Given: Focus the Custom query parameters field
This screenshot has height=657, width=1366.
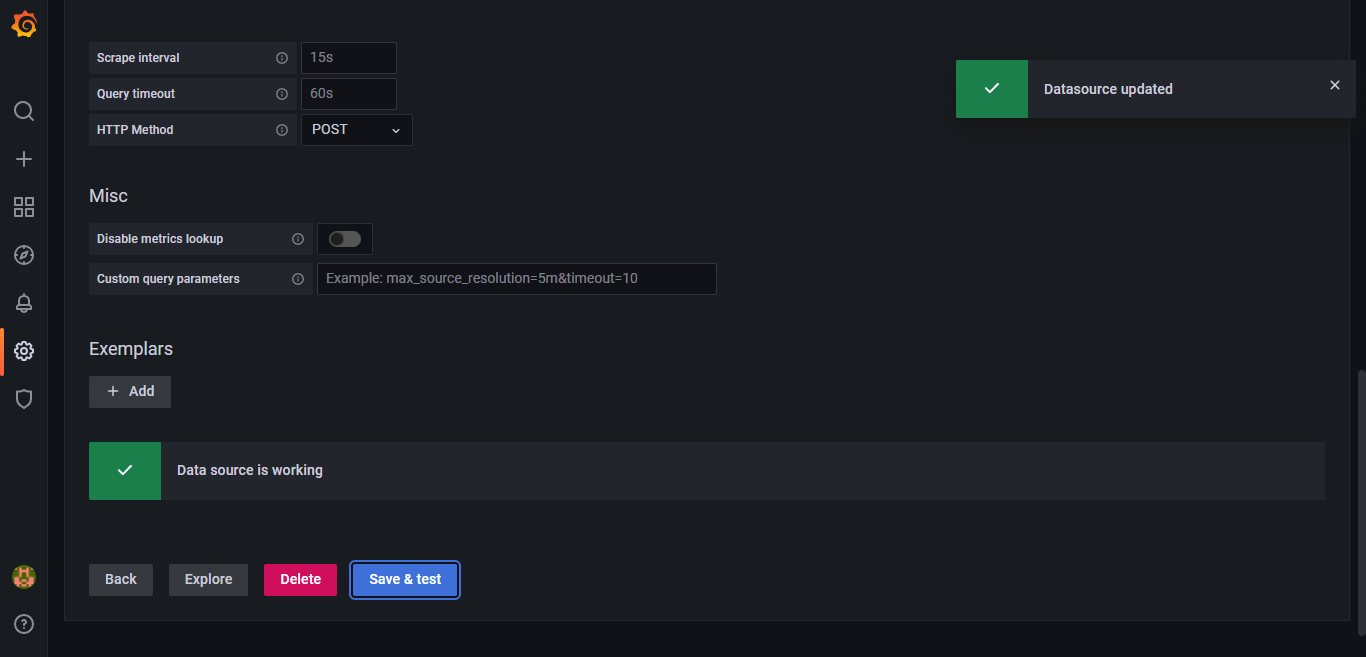Looking at the screenshot, I should pyautogui.click(x=517, y=279).
